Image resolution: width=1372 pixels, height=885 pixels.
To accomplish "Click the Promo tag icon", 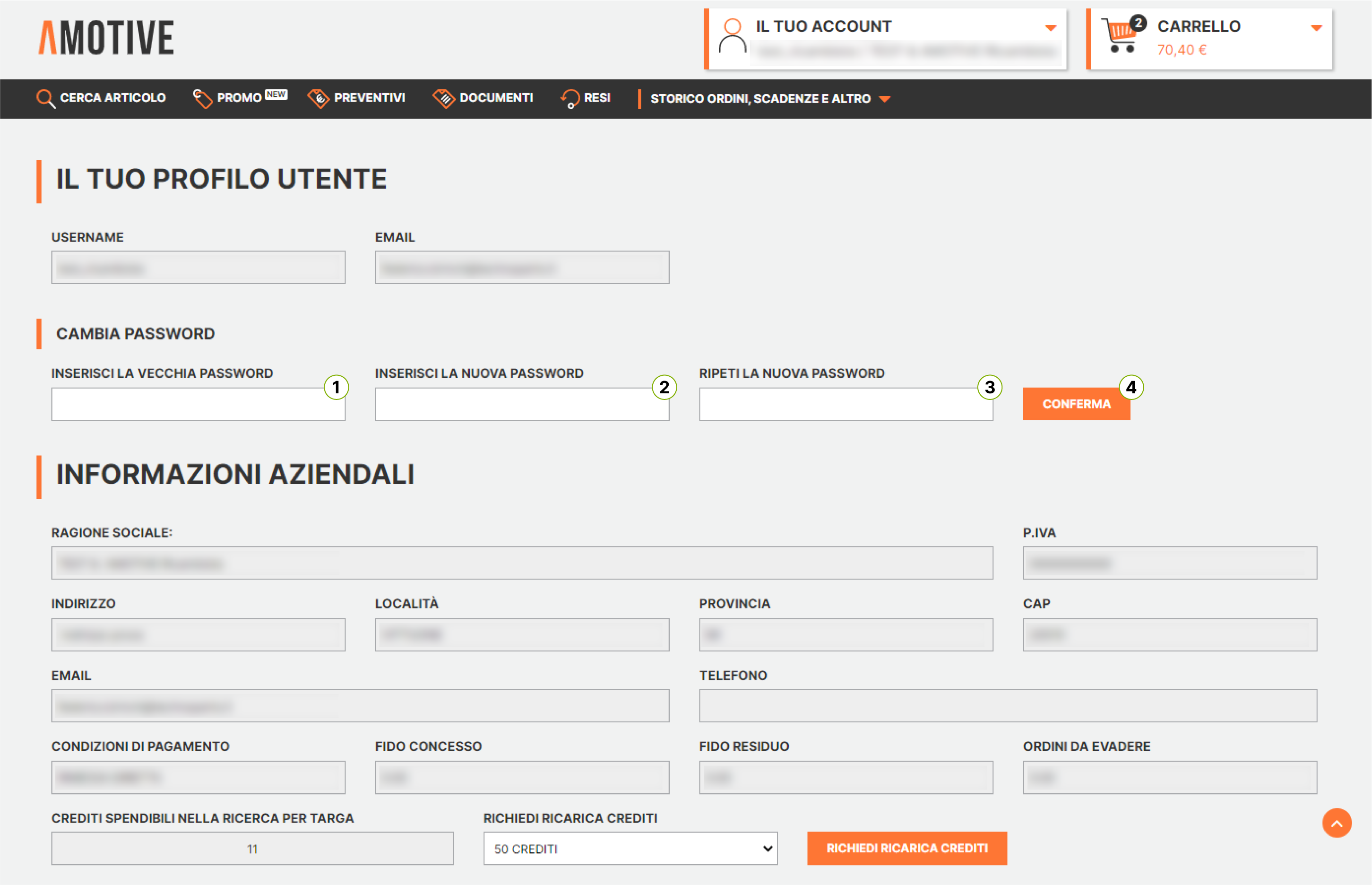I will 202,98.
